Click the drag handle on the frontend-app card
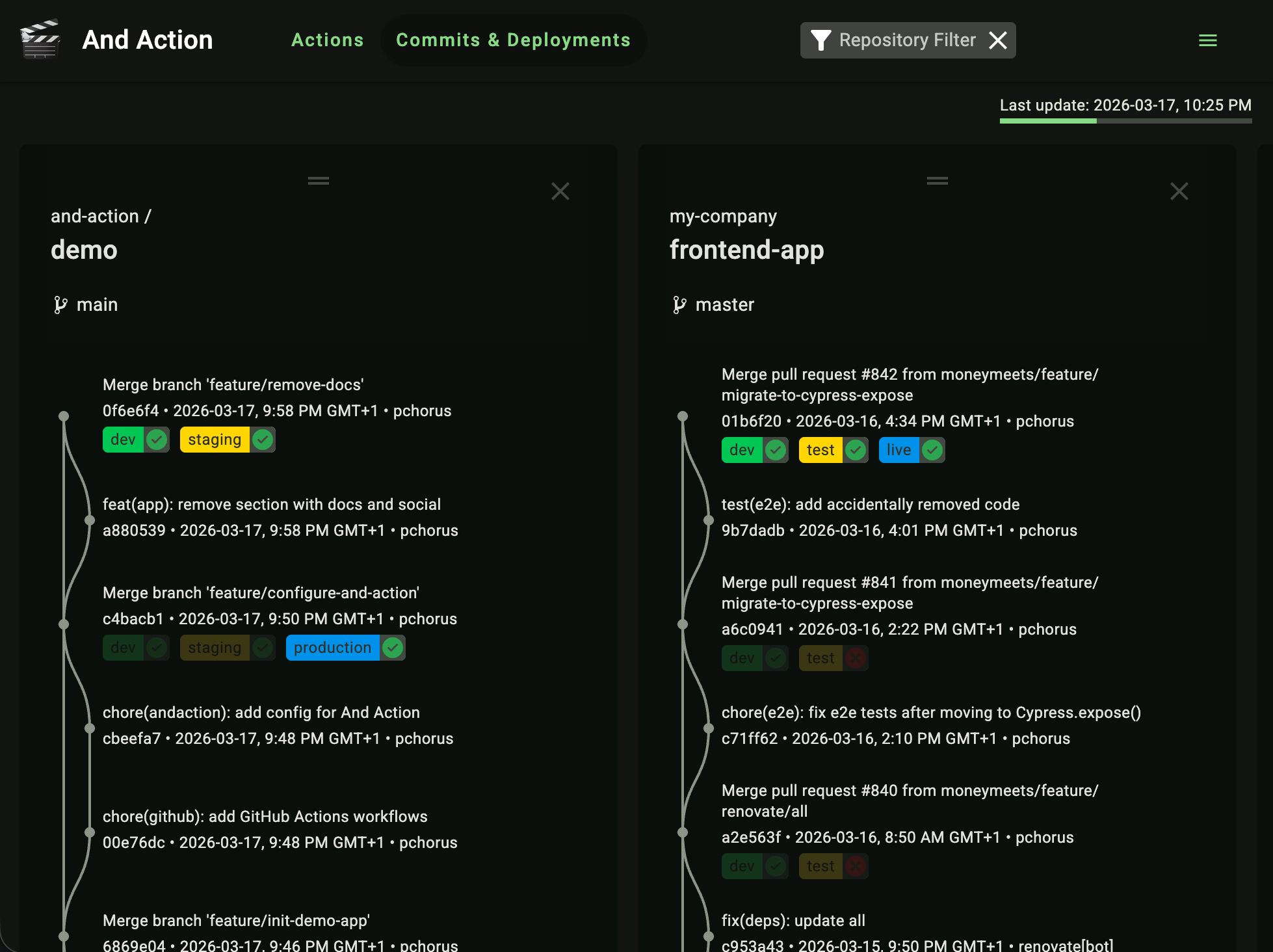 (x=937, y=180)
